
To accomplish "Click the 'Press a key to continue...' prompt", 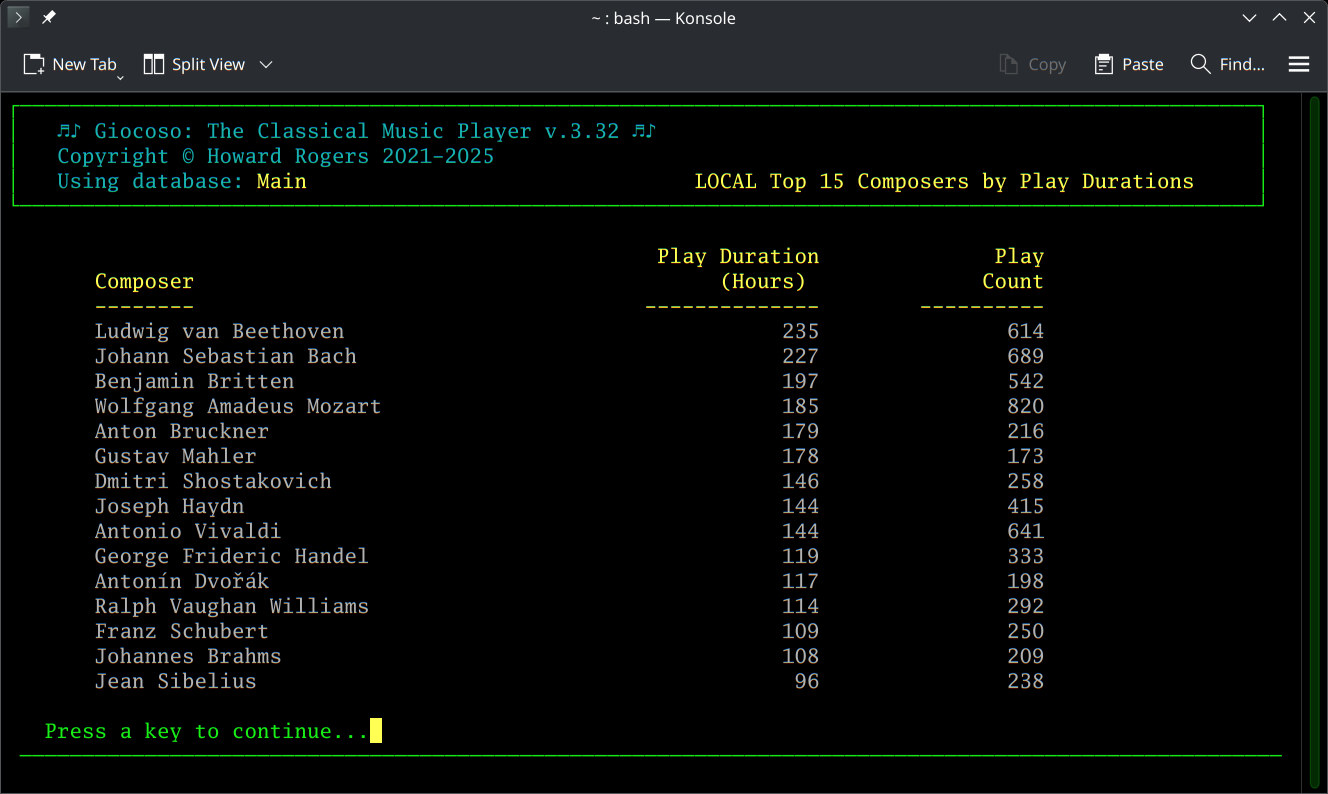I will coord(206,731).
